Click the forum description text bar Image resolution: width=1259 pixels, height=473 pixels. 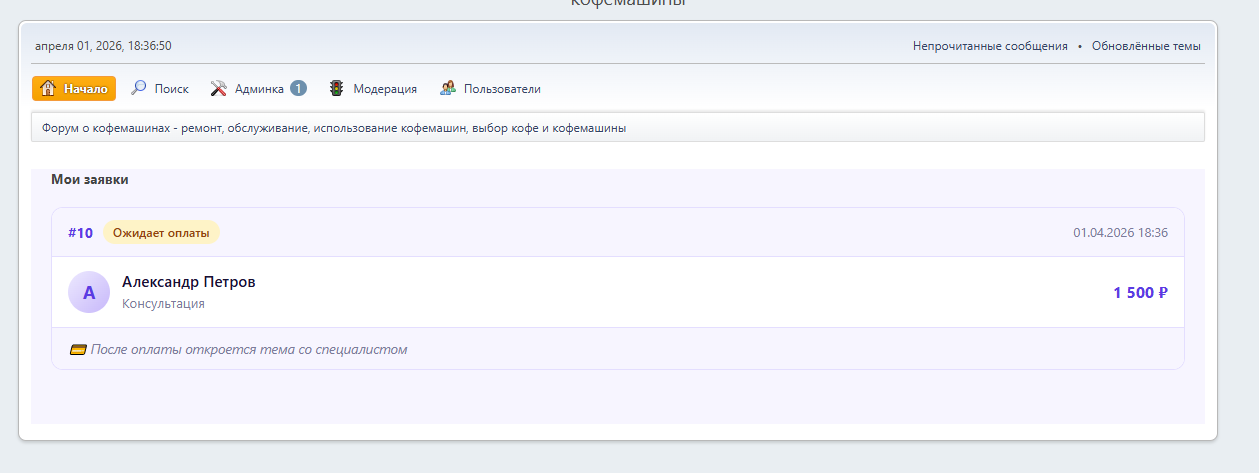(617, 128)
